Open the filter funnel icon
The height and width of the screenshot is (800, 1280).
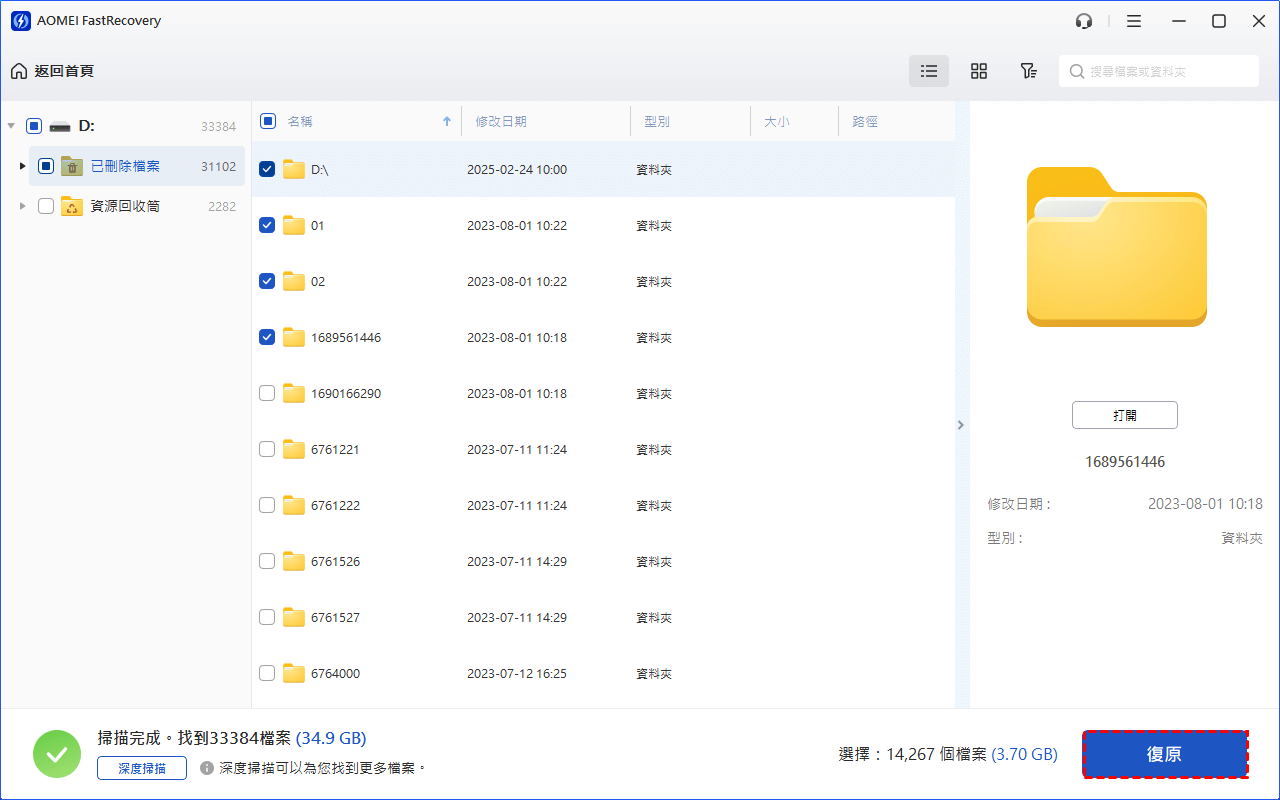point(1028,71)
